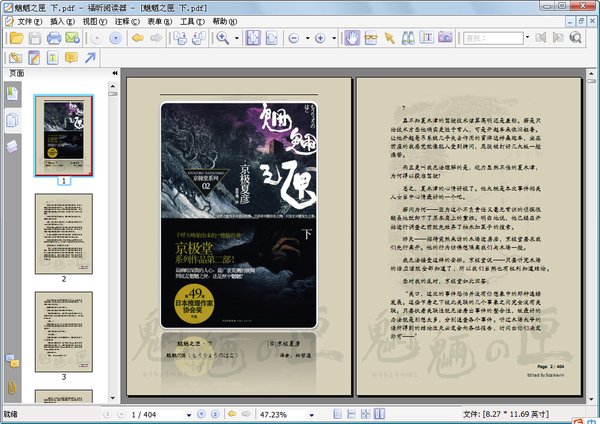The image size is (600, 424).
Task: Click the yellow note comment tool
Action: (x=71, y=57)
